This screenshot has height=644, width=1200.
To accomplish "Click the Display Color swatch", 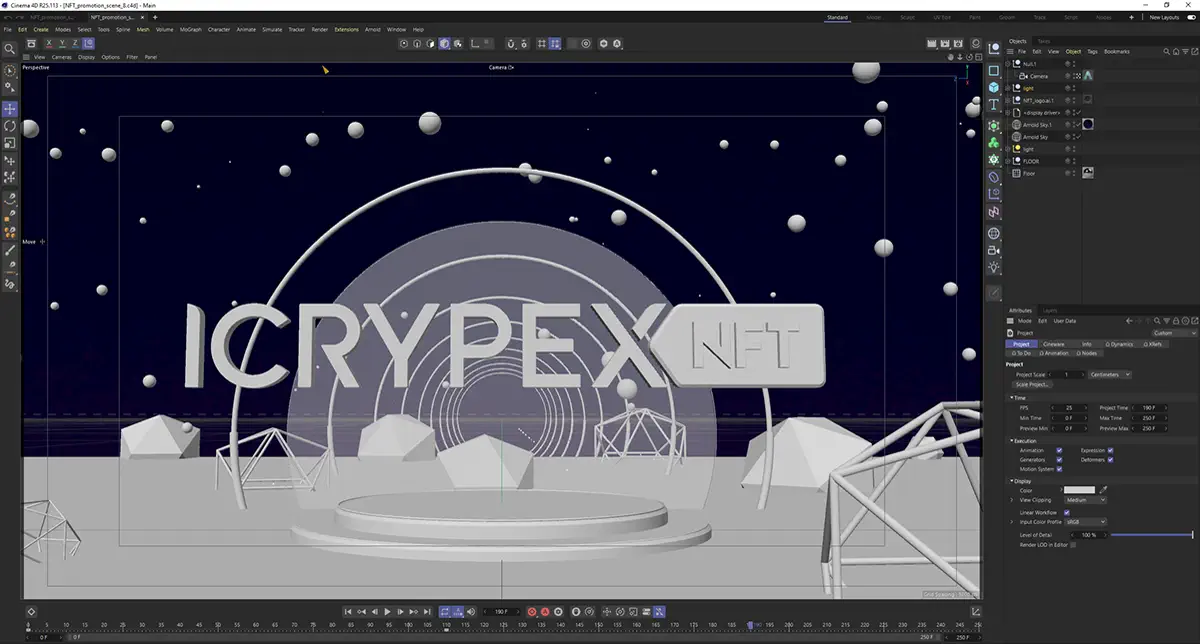I will [1079, 489].
